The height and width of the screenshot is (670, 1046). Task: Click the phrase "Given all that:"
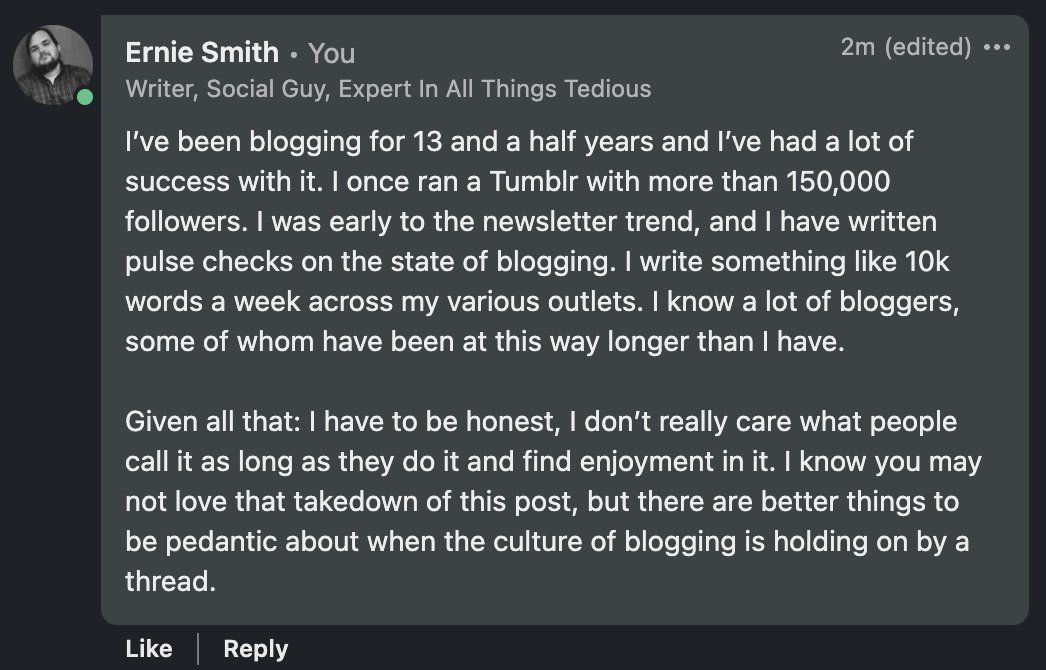pyautogui.click(x=213, y=422)
